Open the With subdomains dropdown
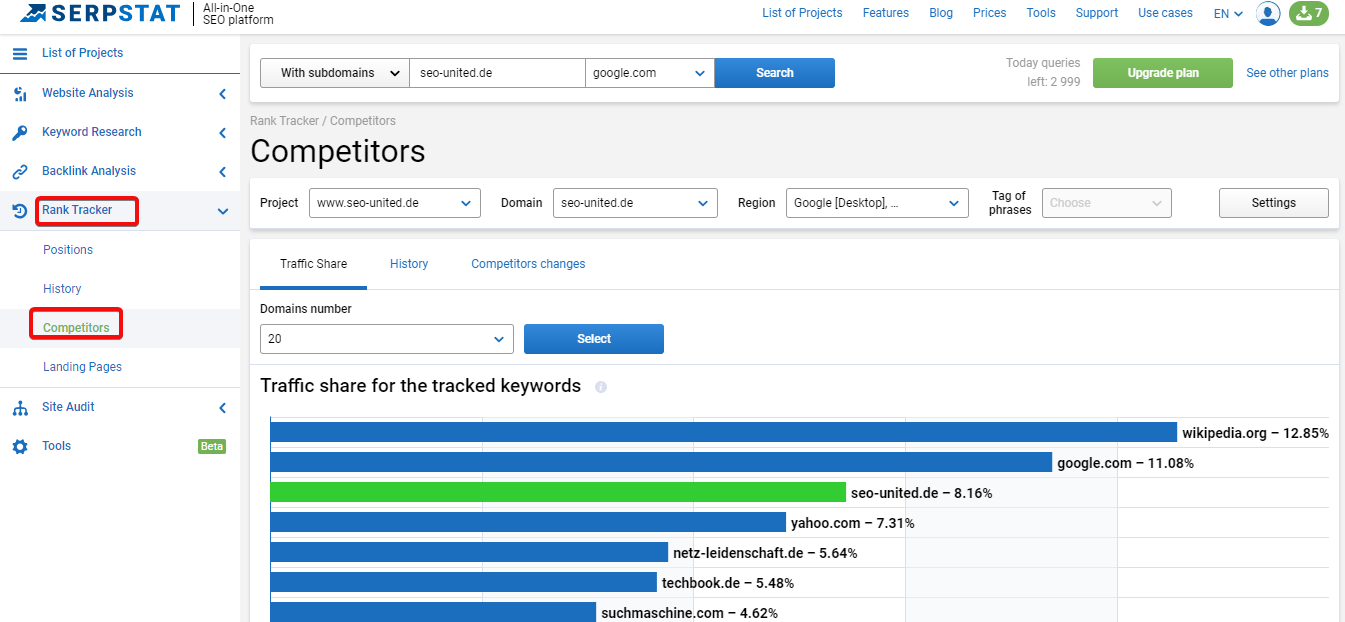Viewport: 1345px width, 622px height. pos(335,73)
